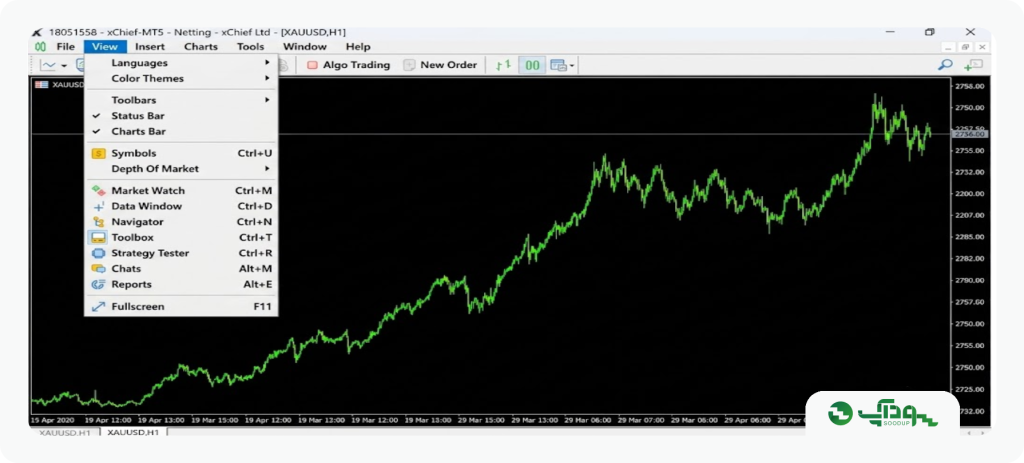This screenshot has width=1024, height=463.
Task: Click the New Order button
Action: 440,65
